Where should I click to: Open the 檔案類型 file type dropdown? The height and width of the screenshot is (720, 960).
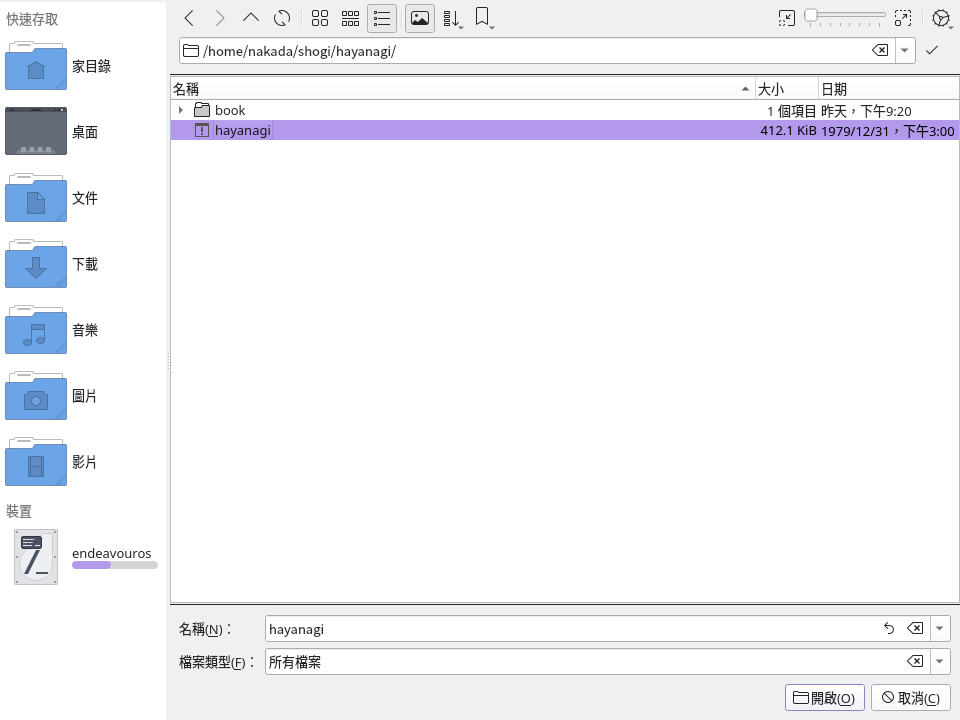tap(939, 662)
